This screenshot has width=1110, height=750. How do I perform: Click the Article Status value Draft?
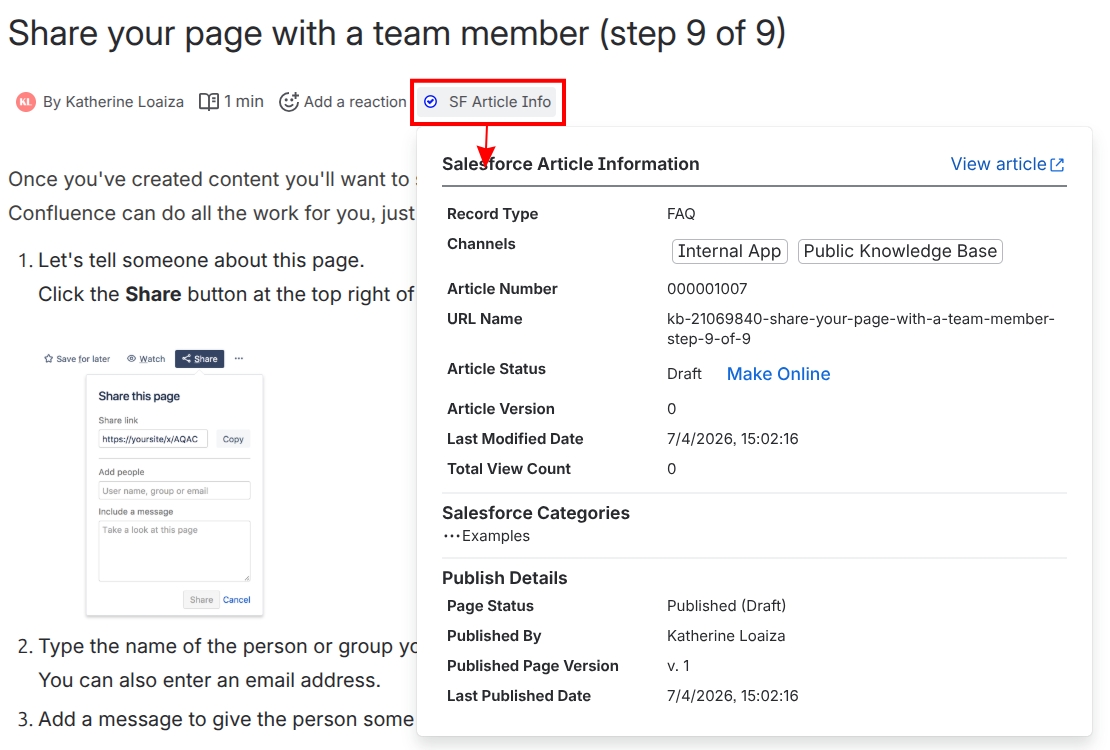684,374
